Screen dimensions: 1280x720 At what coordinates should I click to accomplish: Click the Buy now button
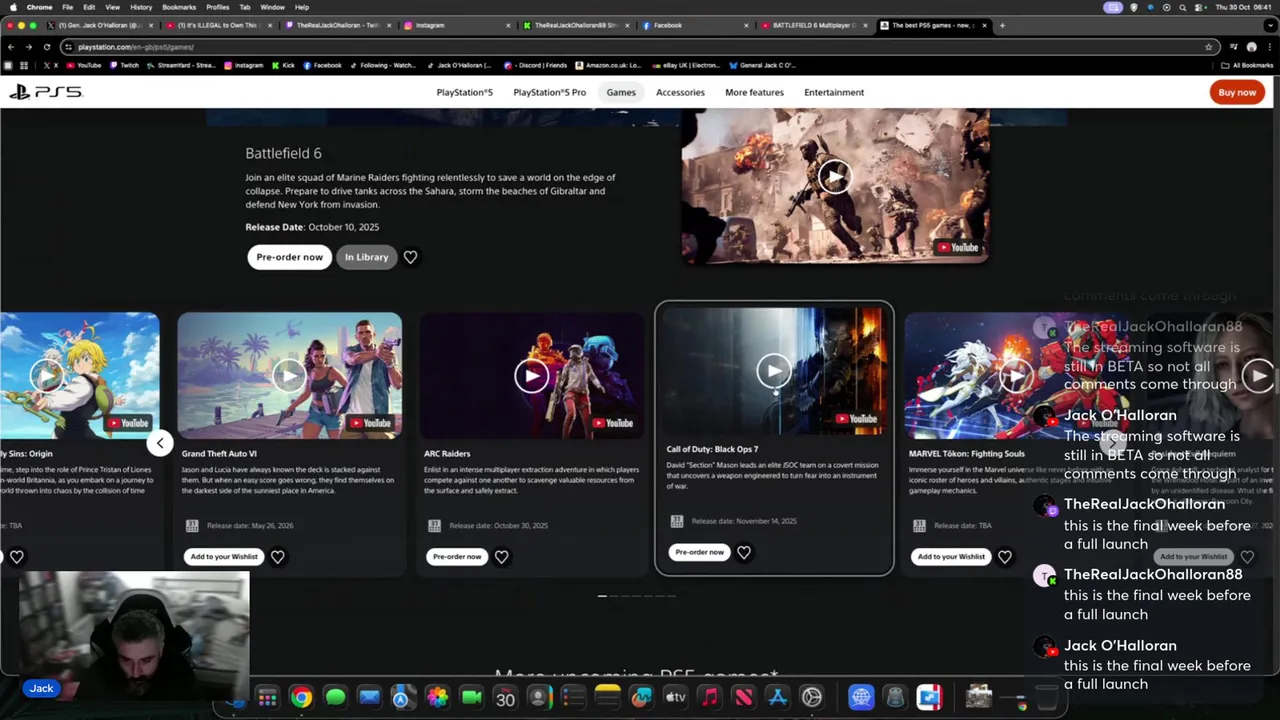(1237, 92)
